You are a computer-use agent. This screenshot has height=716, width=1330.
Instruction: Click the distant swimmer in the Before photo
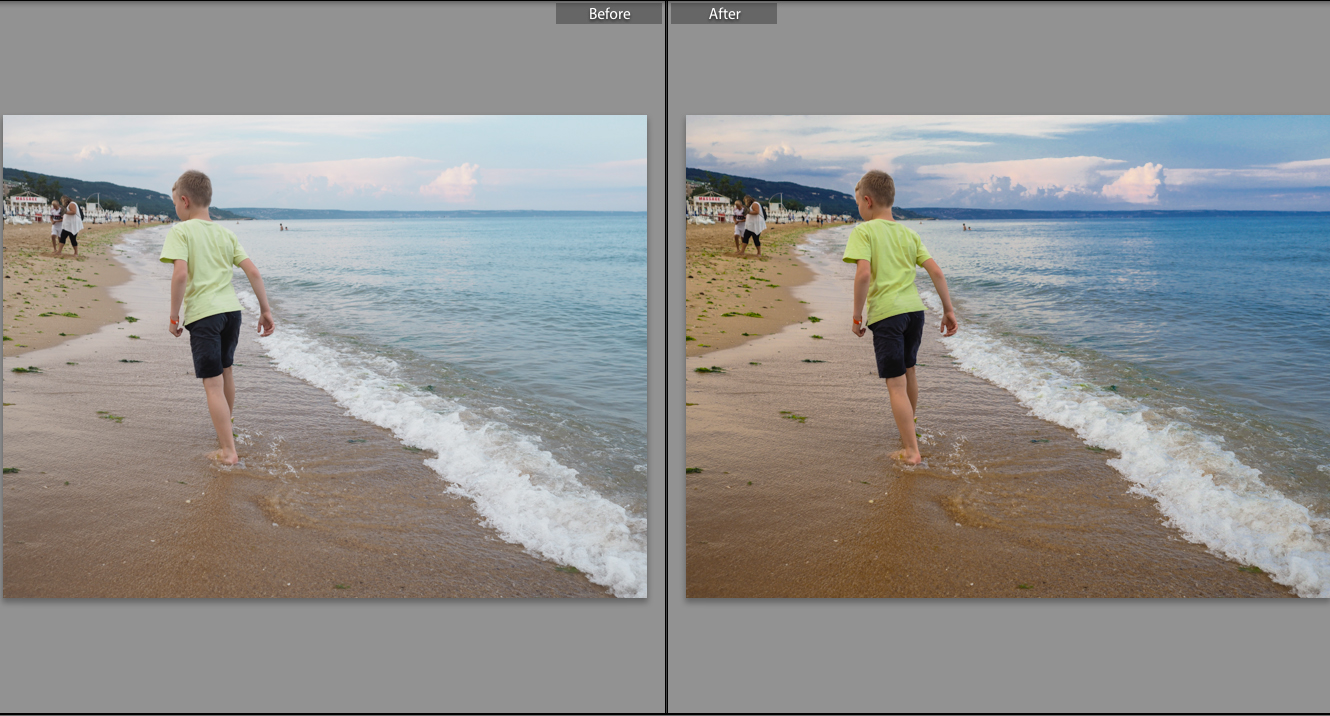tap(282, 227)
